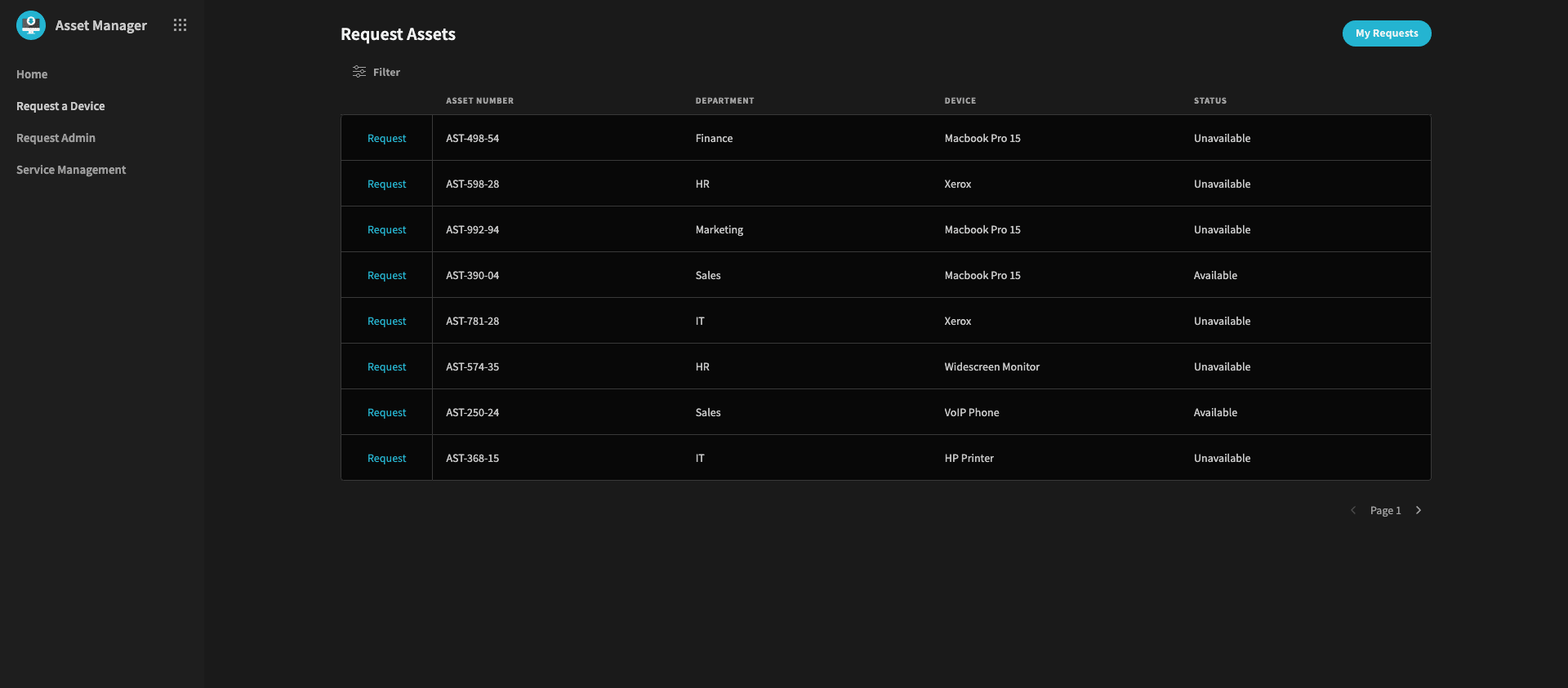Open the apps grid menu icon
Screen dimensions: 1568x688
pos(180,25)
